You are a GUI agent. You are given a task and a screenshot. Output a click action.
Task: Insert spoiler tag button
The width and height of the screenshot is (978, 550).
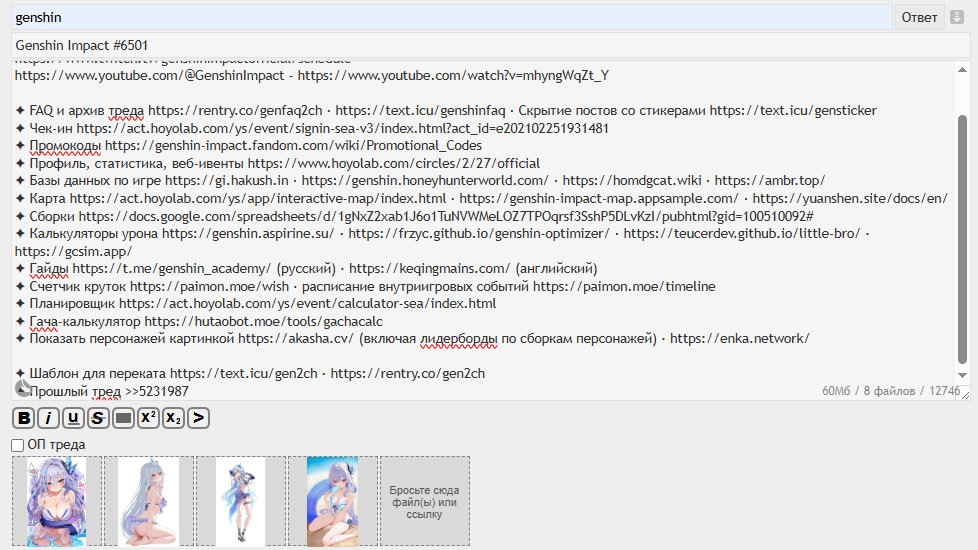(123, 418)
